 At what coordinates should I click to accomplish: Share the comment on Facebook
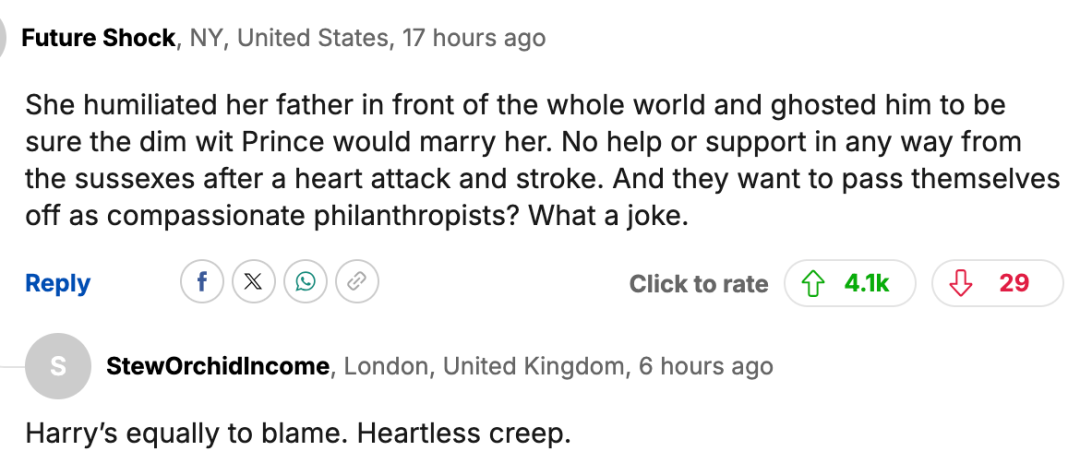coord(202,283)
